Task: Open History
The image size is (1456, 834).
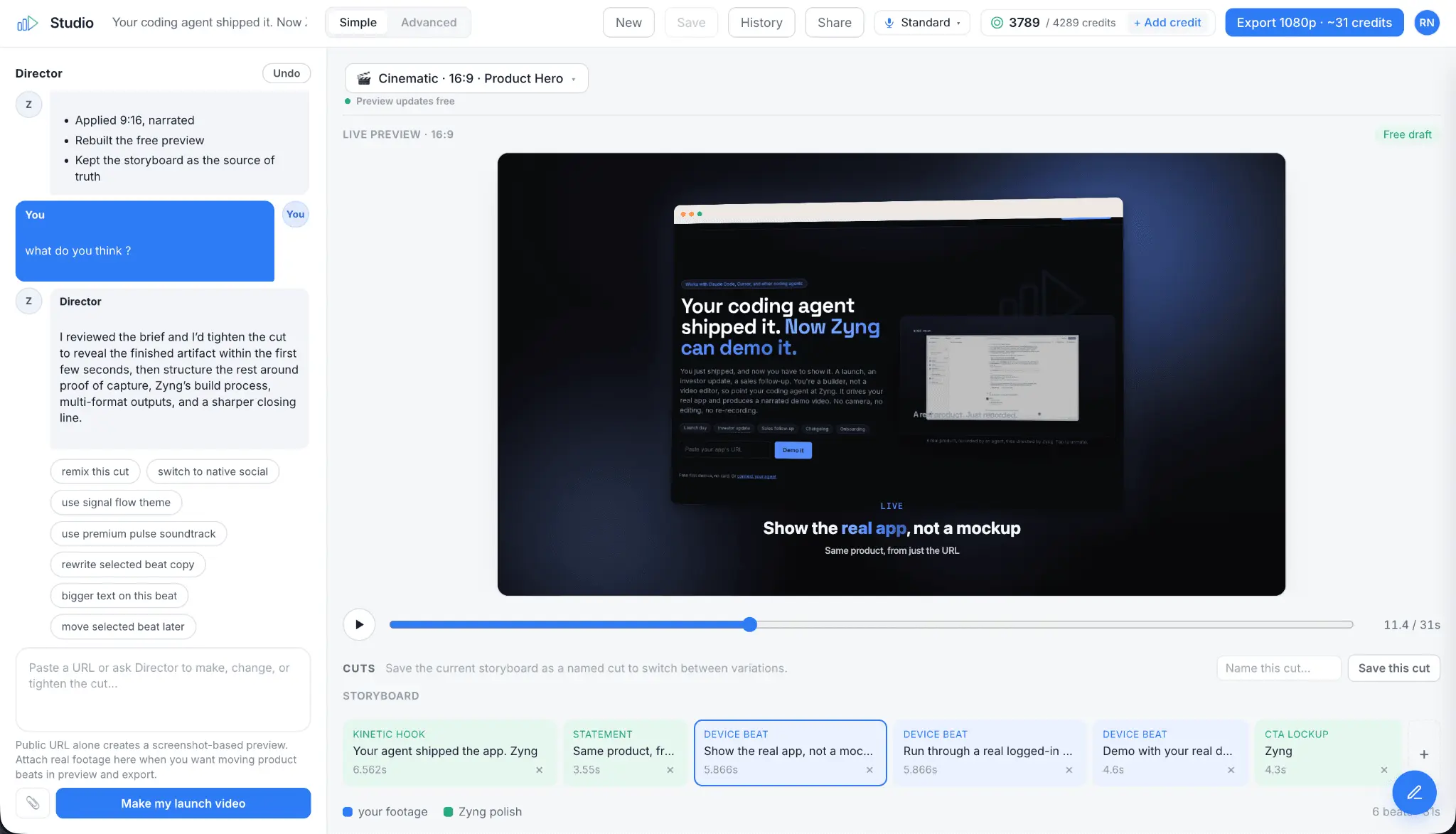Action: click(761, 23)
